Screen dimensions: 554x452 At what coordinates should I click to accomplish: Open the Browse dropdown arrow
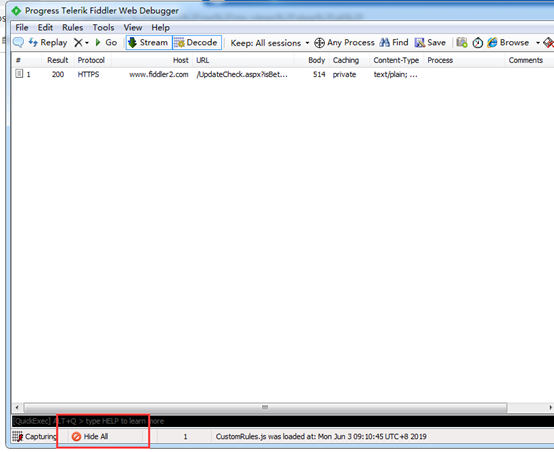click(538, 43)
